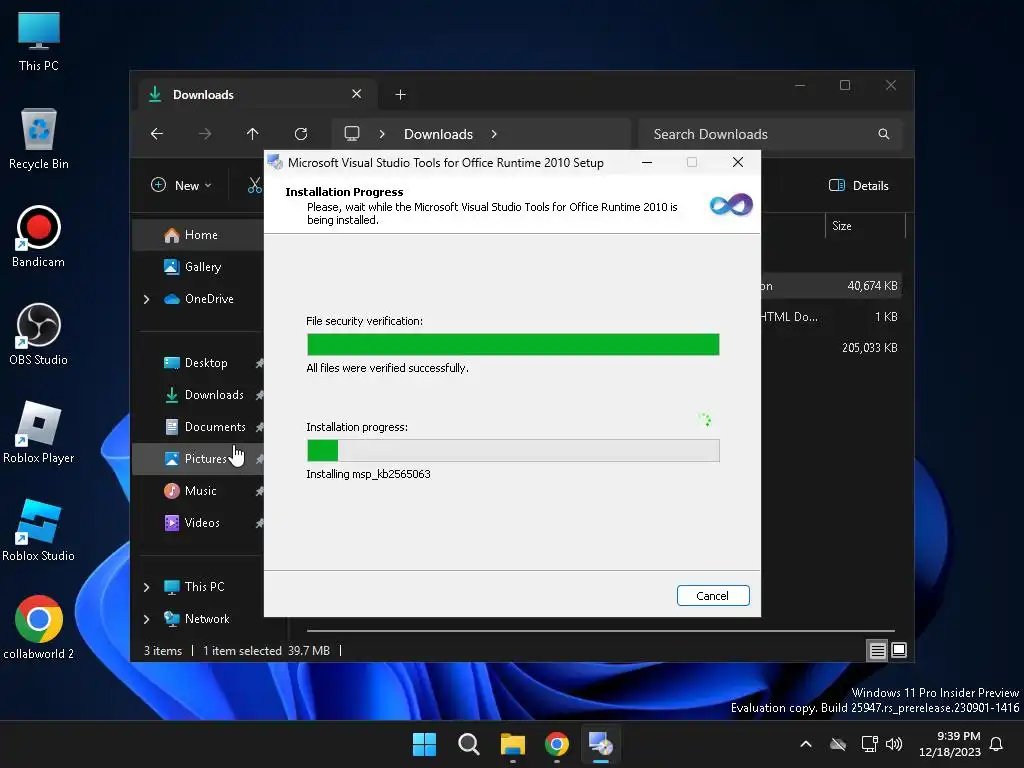Open the Windows Start menu

[424, 744]
